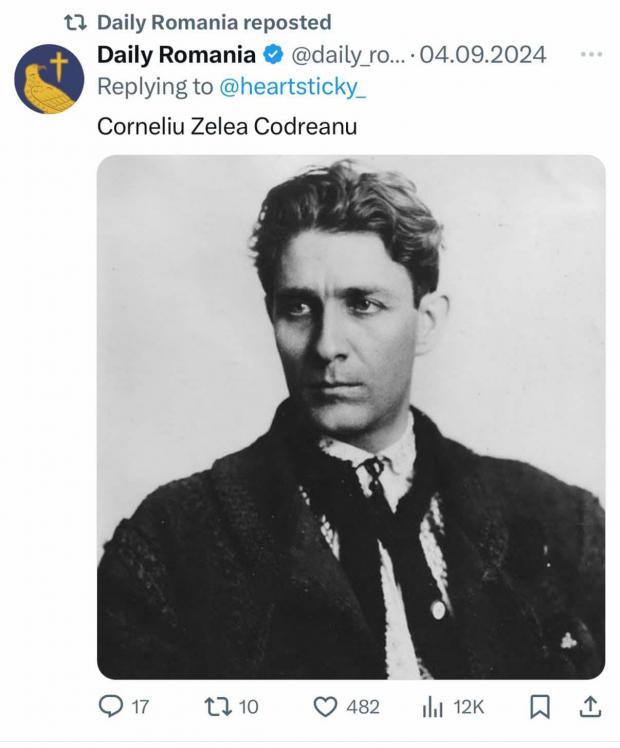The height and width of the screenshot is (748, 620).
Task: Click the 12K views count
Action: [469, 706]
